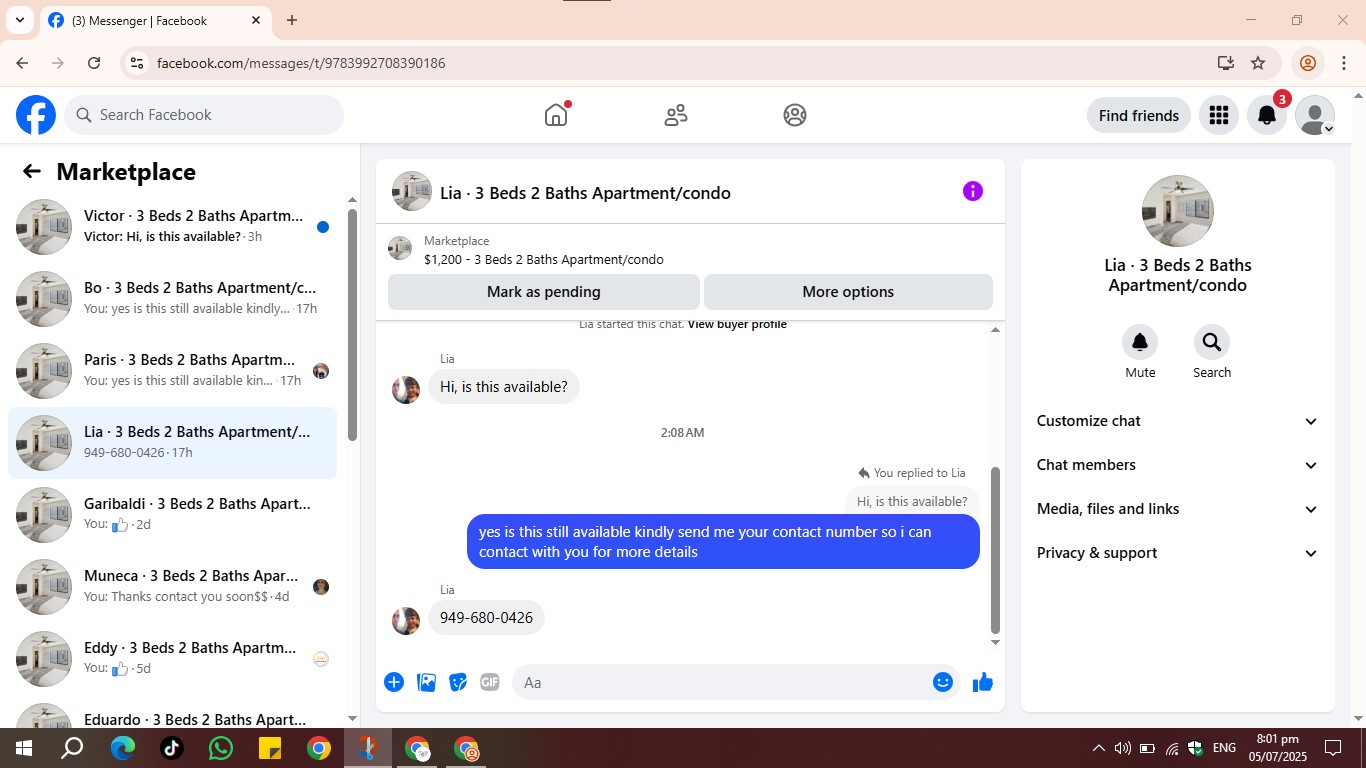Viewport: 1366px width, 768px height.
Task: Select the Messenger | Facebook tab
Action: pos(155,20)
